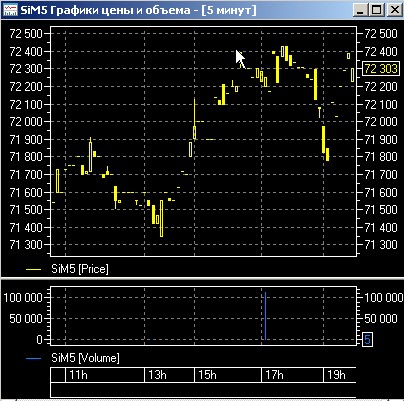Click the SiM5 chart window title icon
404x401 pixels.
(x=10, y=10)
